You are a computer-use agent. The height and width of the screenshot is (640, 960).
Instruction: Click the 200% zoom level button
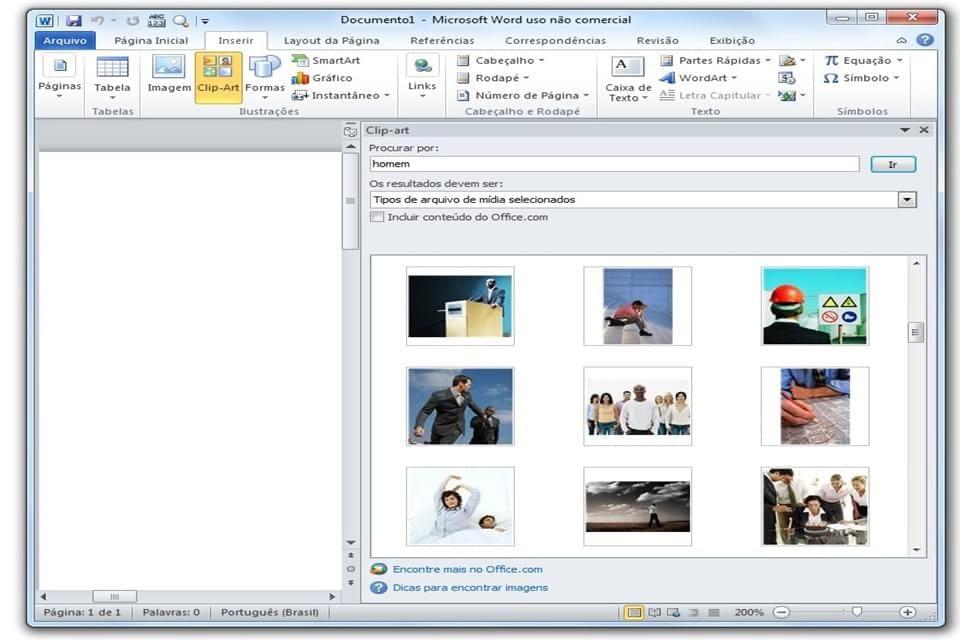pyautogui.click(x=749, y=612)
